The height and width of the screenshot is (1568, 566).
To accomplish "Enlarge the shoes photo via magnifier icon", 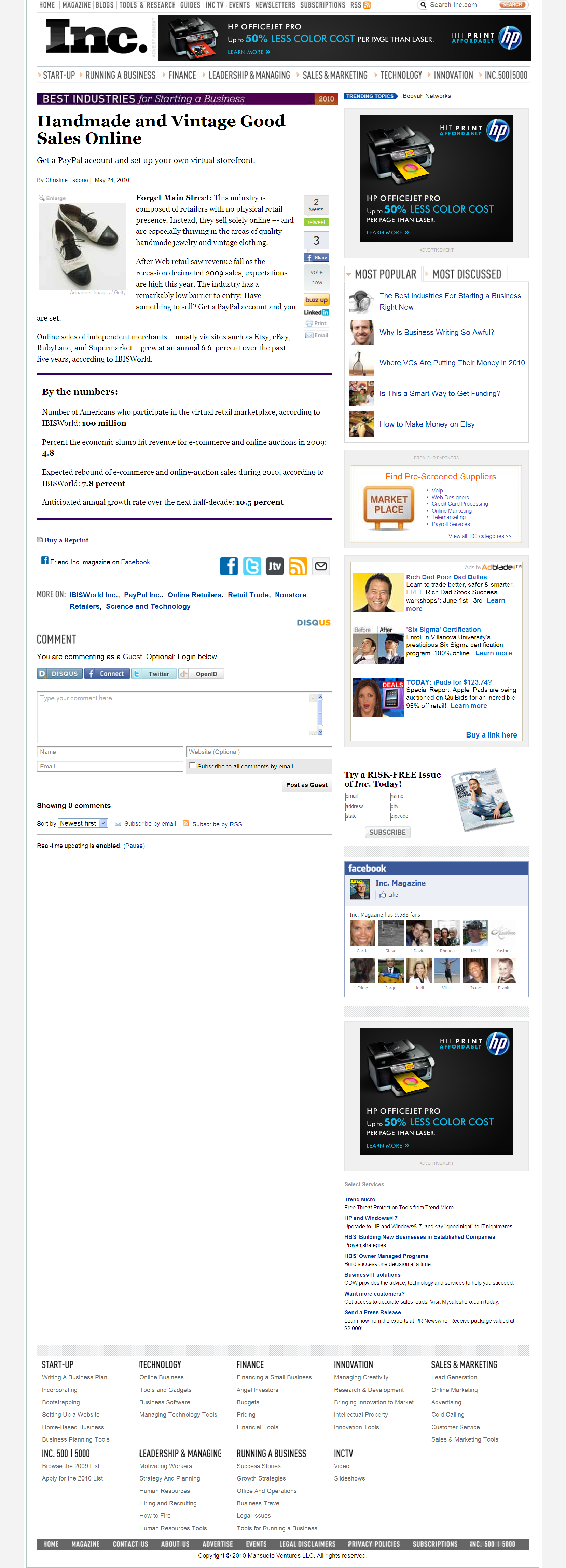I will (x=41, y=198).
